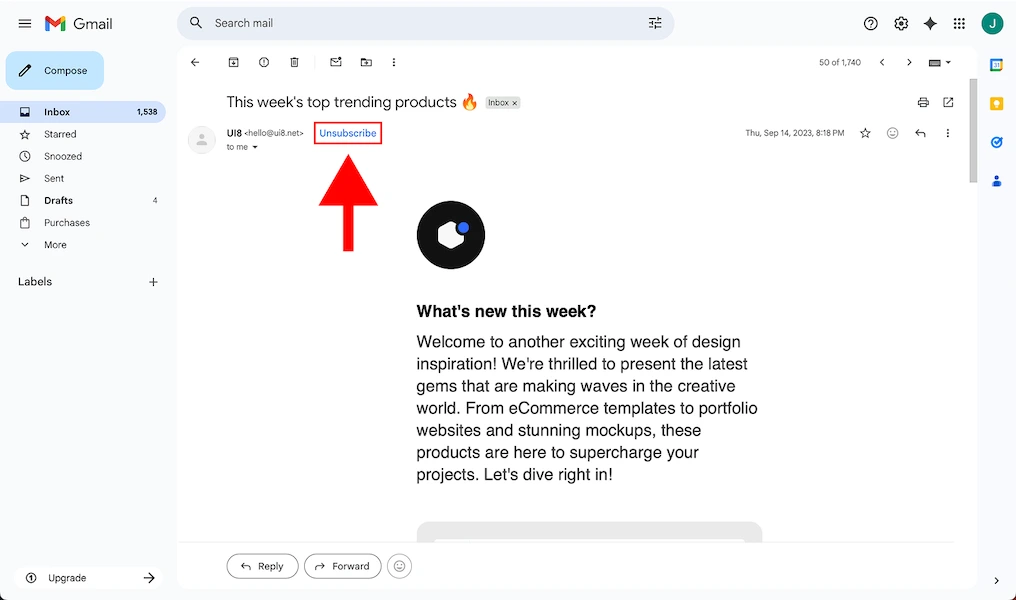Expand the "to me" recipient details

coord(253,147)
